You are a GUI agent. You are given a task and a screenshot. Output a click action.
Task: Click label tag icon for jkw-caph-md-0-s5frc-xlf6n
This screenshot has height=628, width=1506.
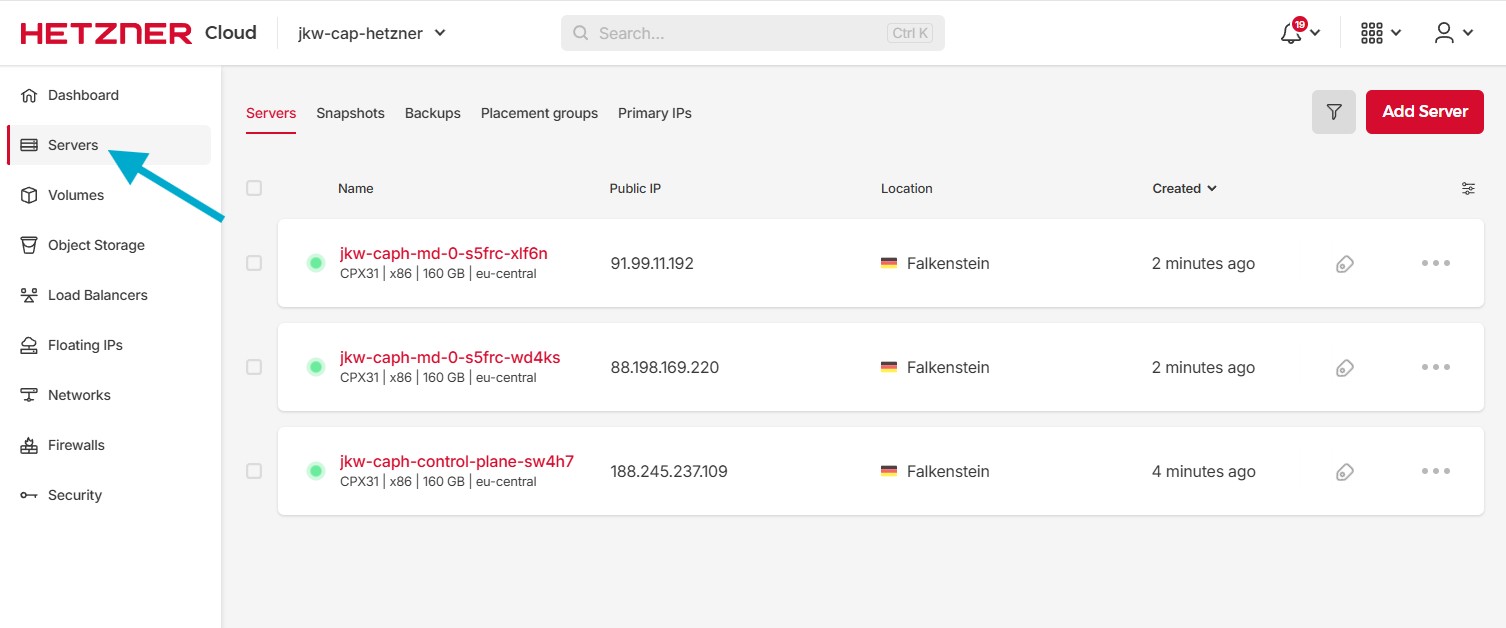point(1345,264)
